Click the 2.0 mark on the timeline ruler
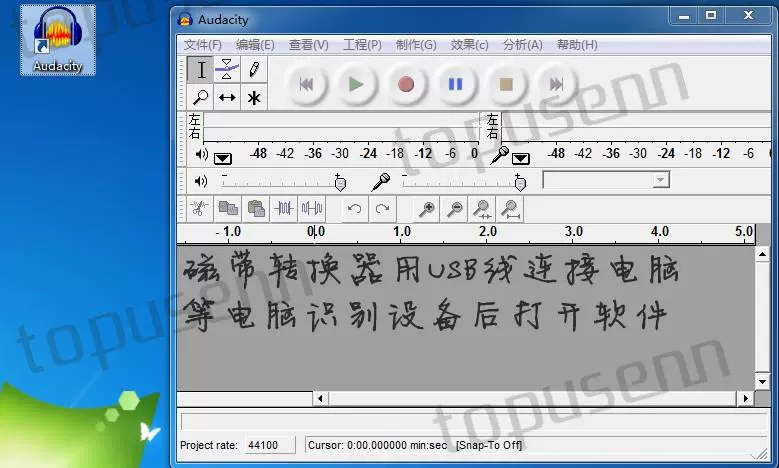 (x=487, y=232)
